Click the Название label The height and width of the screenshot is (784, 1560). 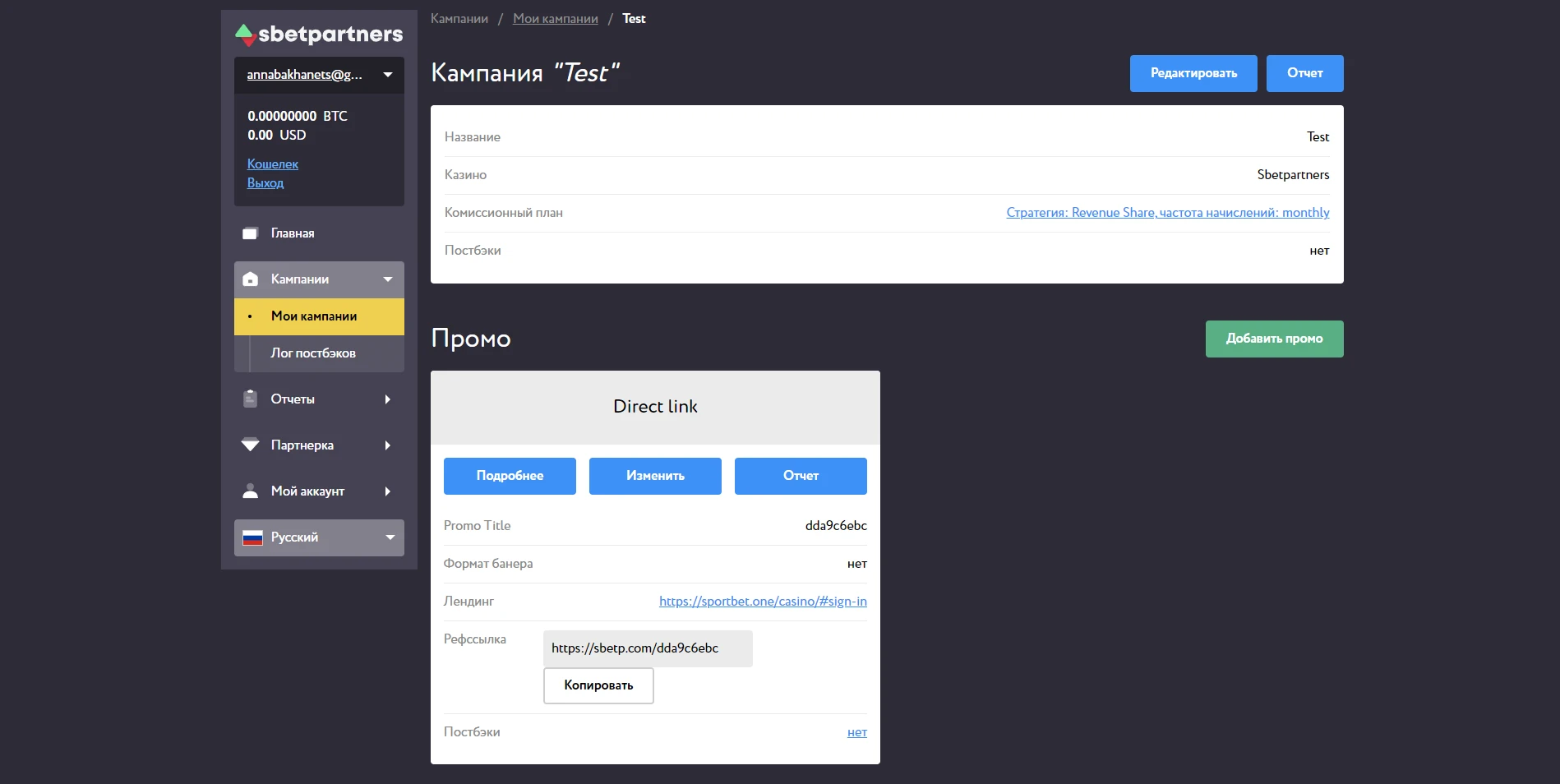tap(473, 137)
